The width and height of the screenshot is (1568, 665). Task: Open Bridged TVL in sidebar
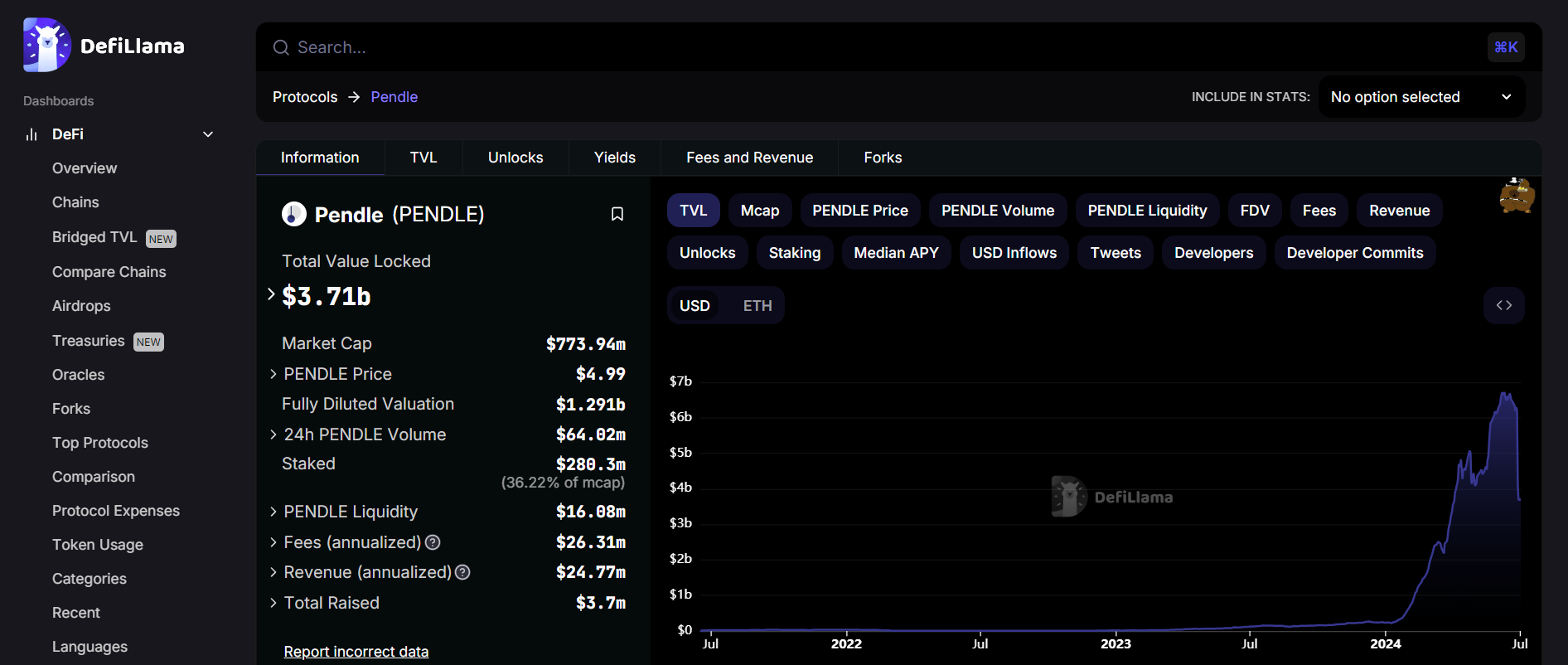(x=94, y=237)
